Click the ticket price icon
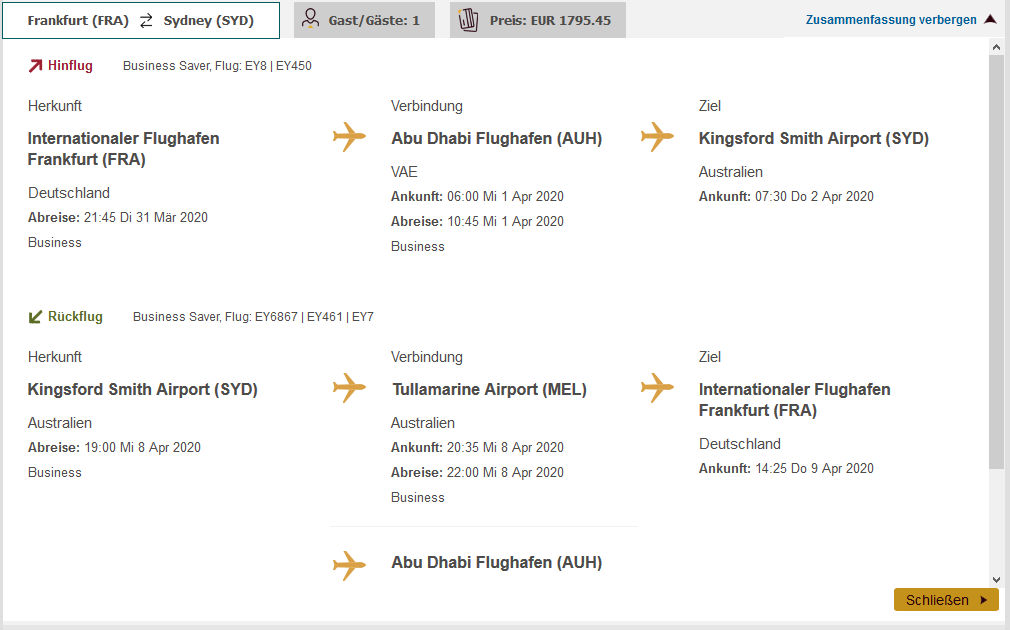This screenshot has height=630, width=1010. 468,19
